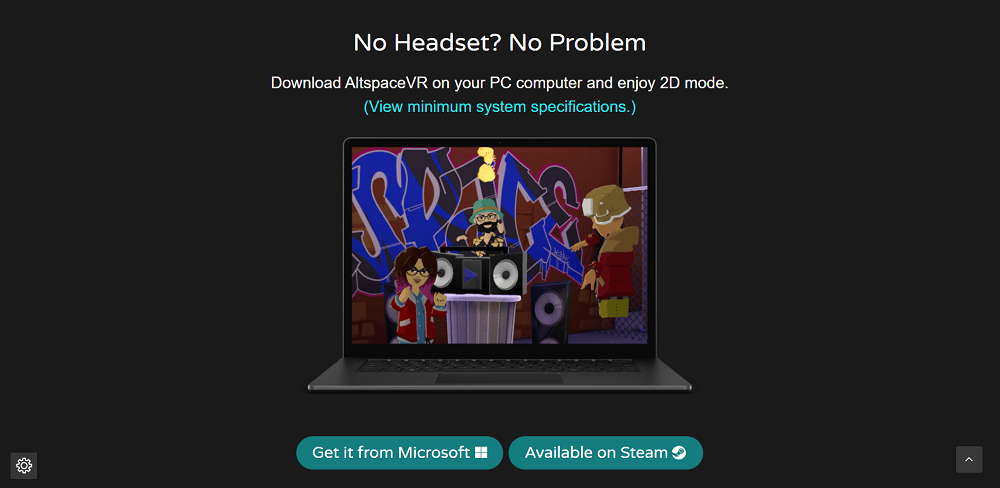Select the 'Get it from Microsoft' button text
Viewport: 1000px width, 488px height.
click(x=391, y=453)
